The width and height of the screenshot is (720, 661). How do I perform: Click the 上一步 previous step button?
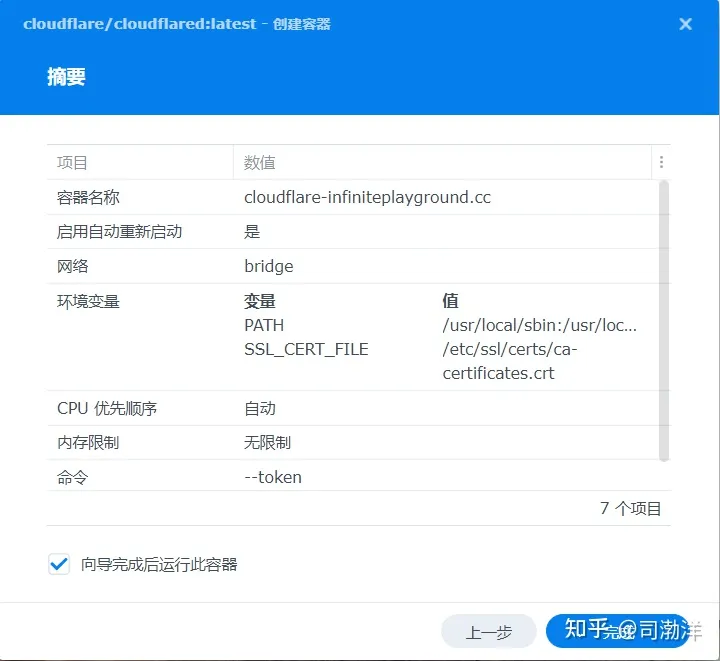coord(489,632)
